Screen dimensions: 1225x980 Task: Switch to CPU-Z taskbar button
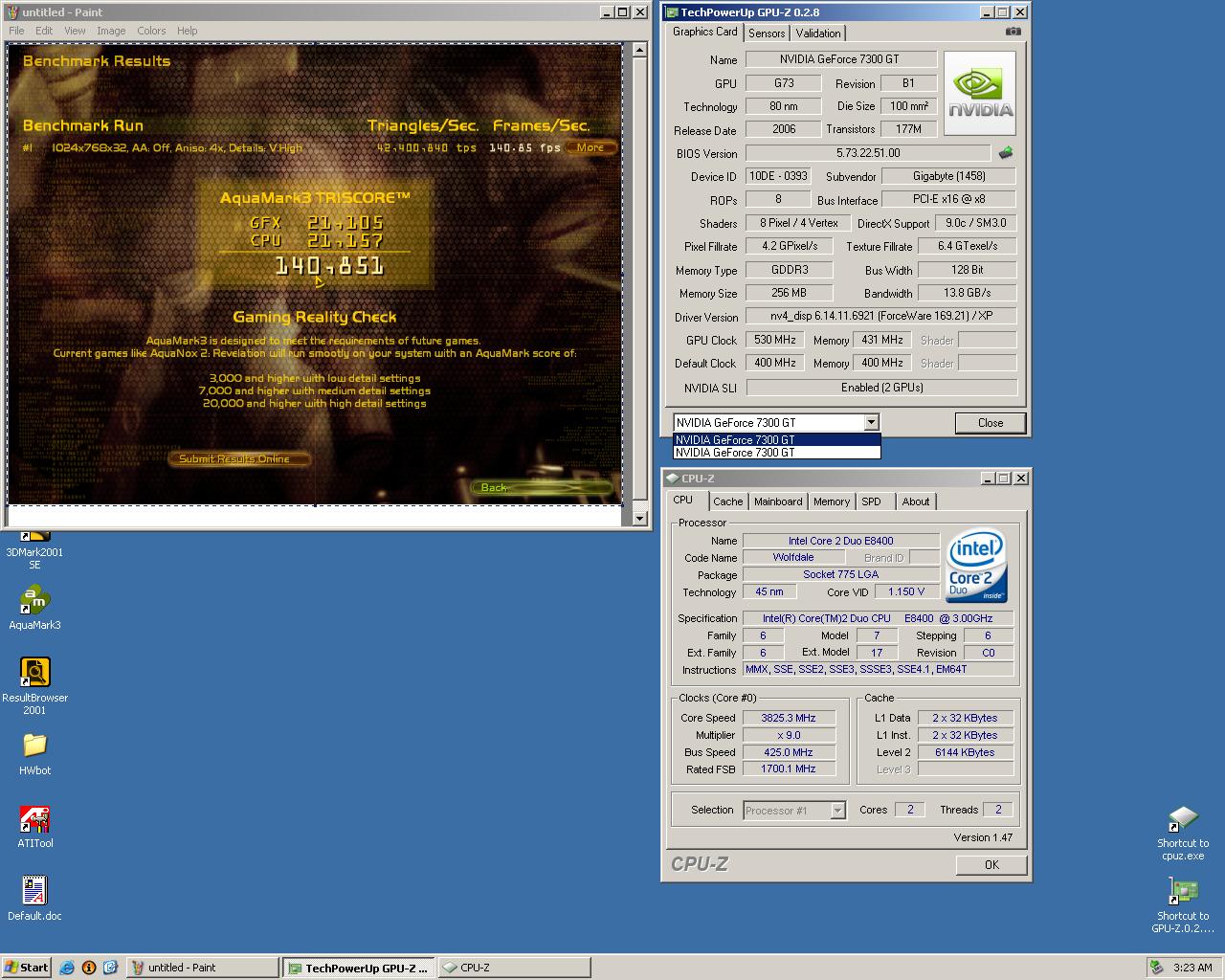(514, 968)
